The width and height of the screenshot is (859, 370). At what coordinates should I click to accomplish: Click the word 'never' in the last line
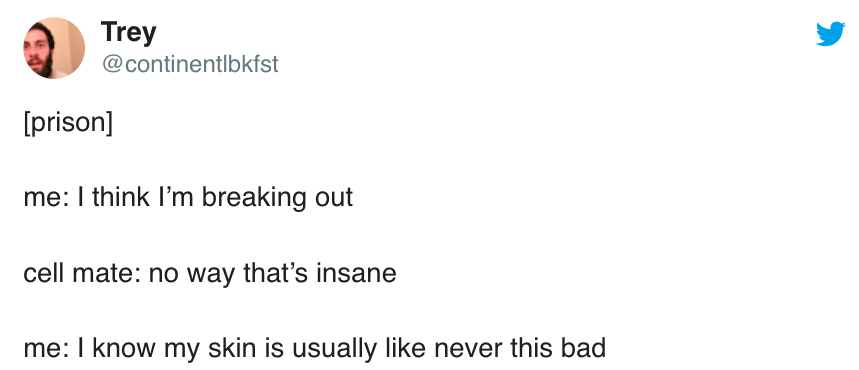[466, 349]
